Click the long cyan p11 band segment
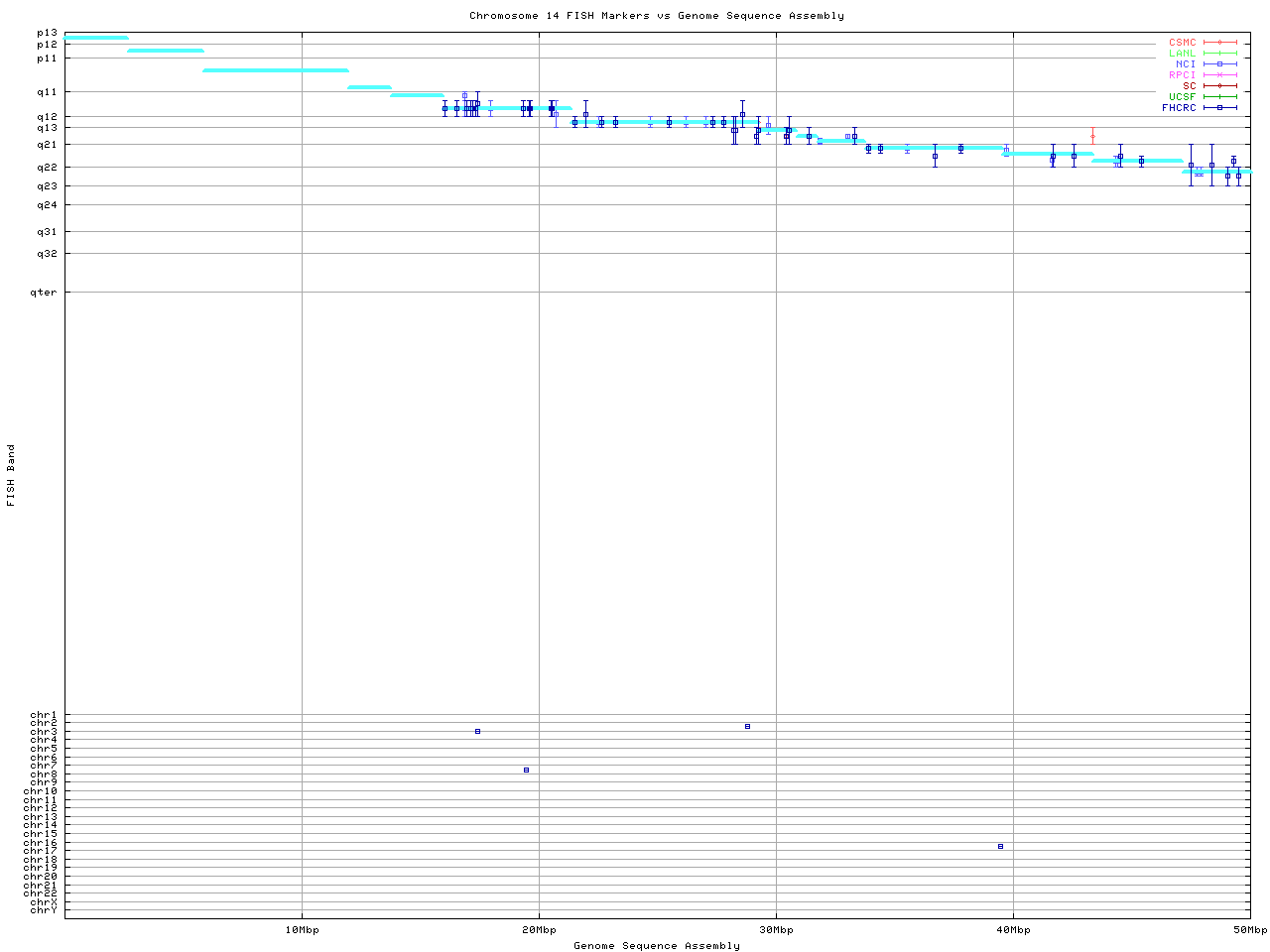Image resolution: width=1270 pixels, height=952 pixels. 276,70
